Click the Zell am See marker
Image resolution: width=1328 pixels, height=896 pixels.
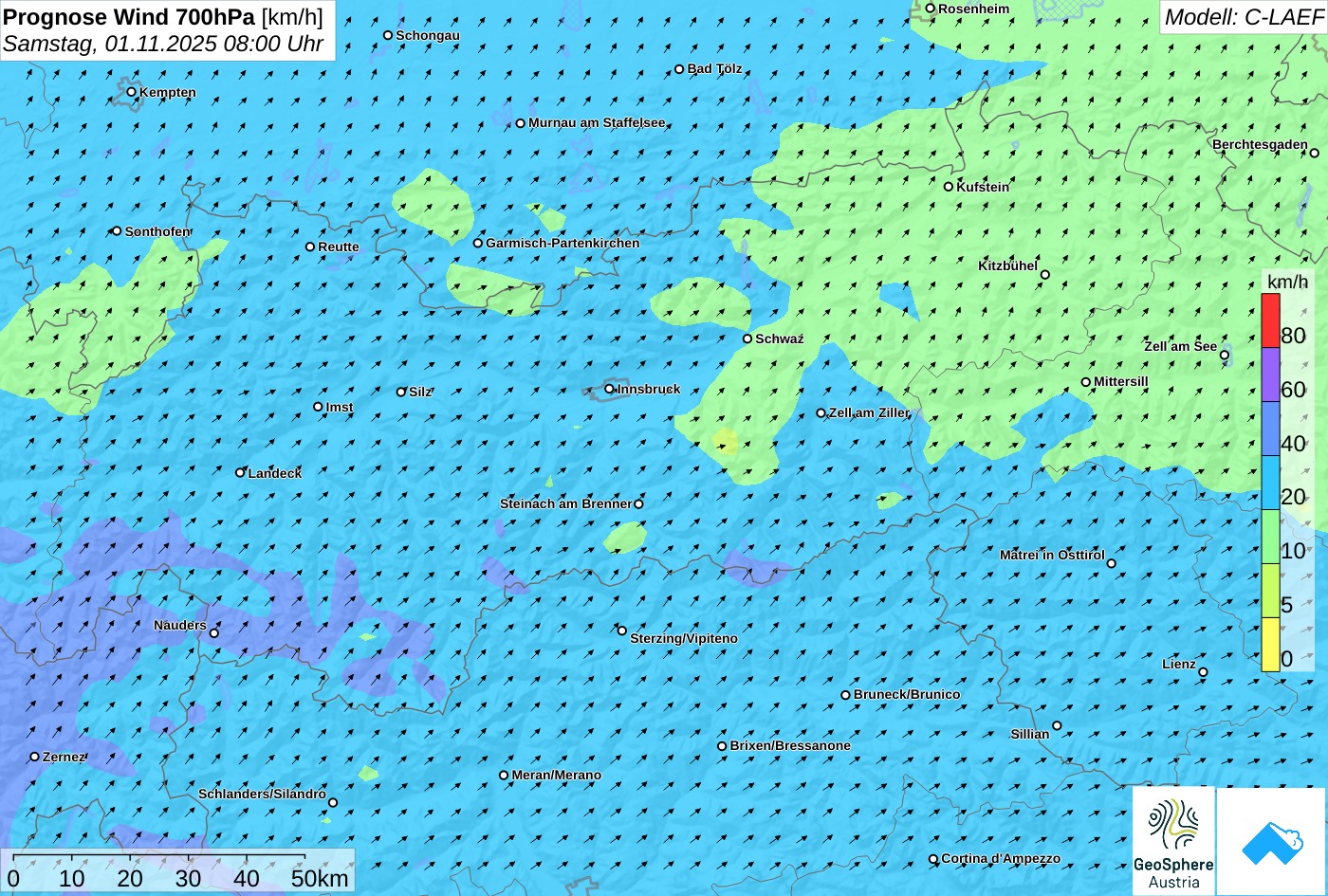(1224, 356)
